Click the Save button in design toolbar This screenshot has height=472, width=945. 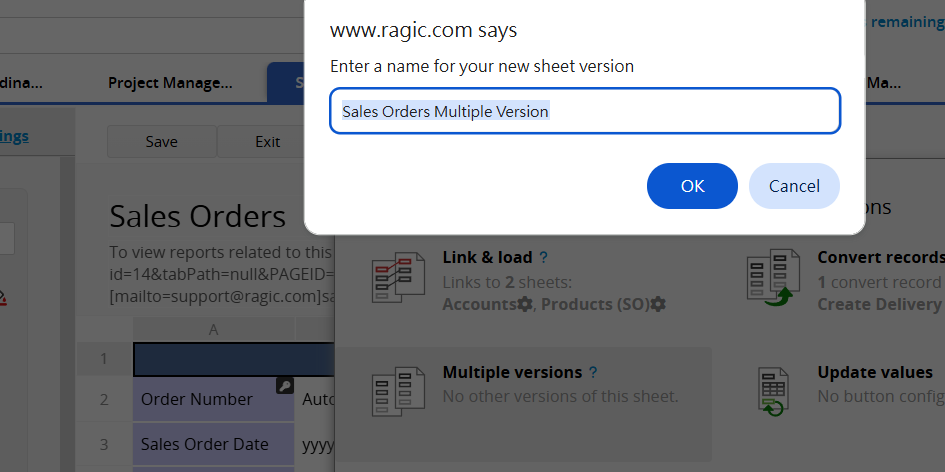(162, 142)
